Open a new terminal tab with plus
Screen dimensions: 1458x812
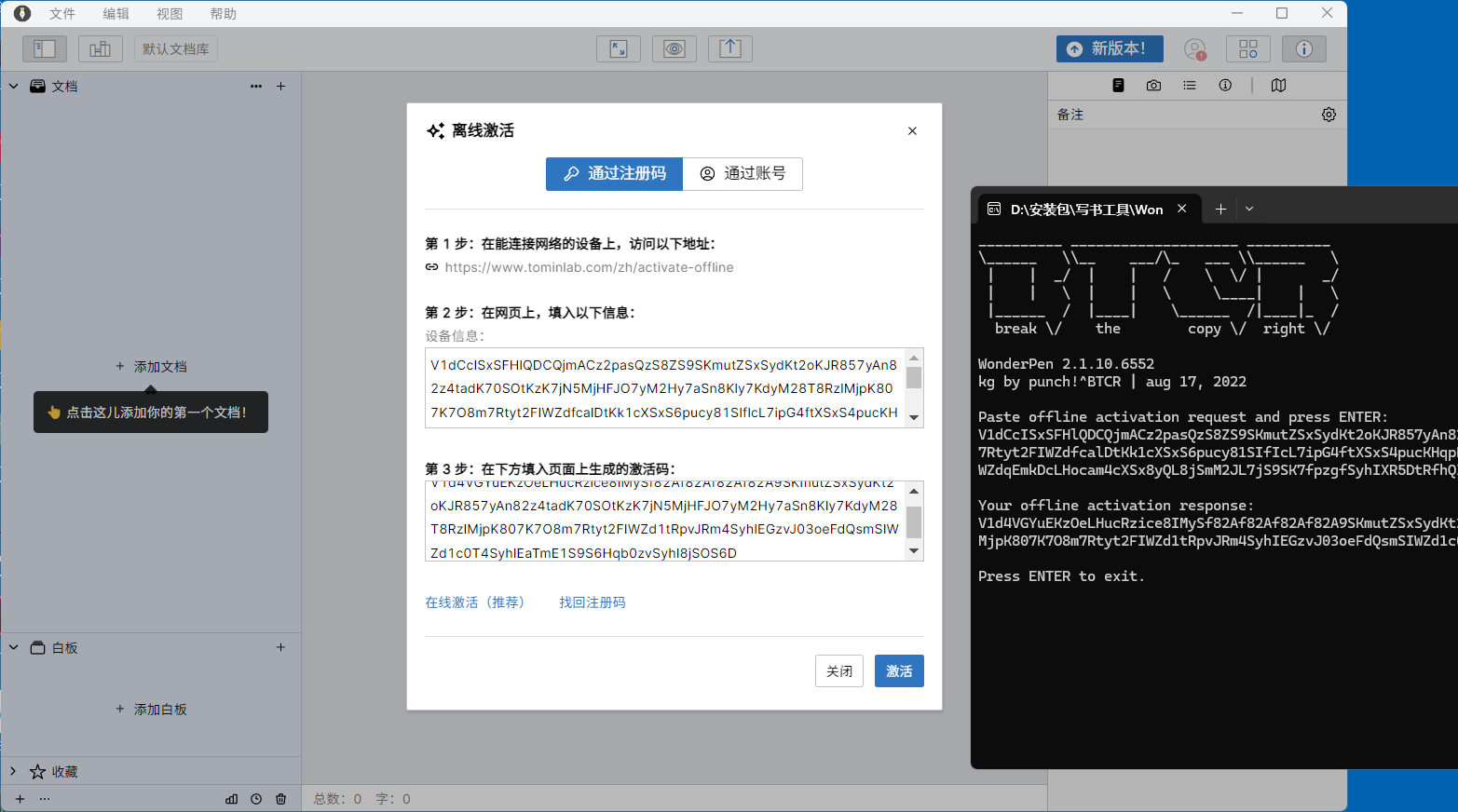(x=1220, y=210)
